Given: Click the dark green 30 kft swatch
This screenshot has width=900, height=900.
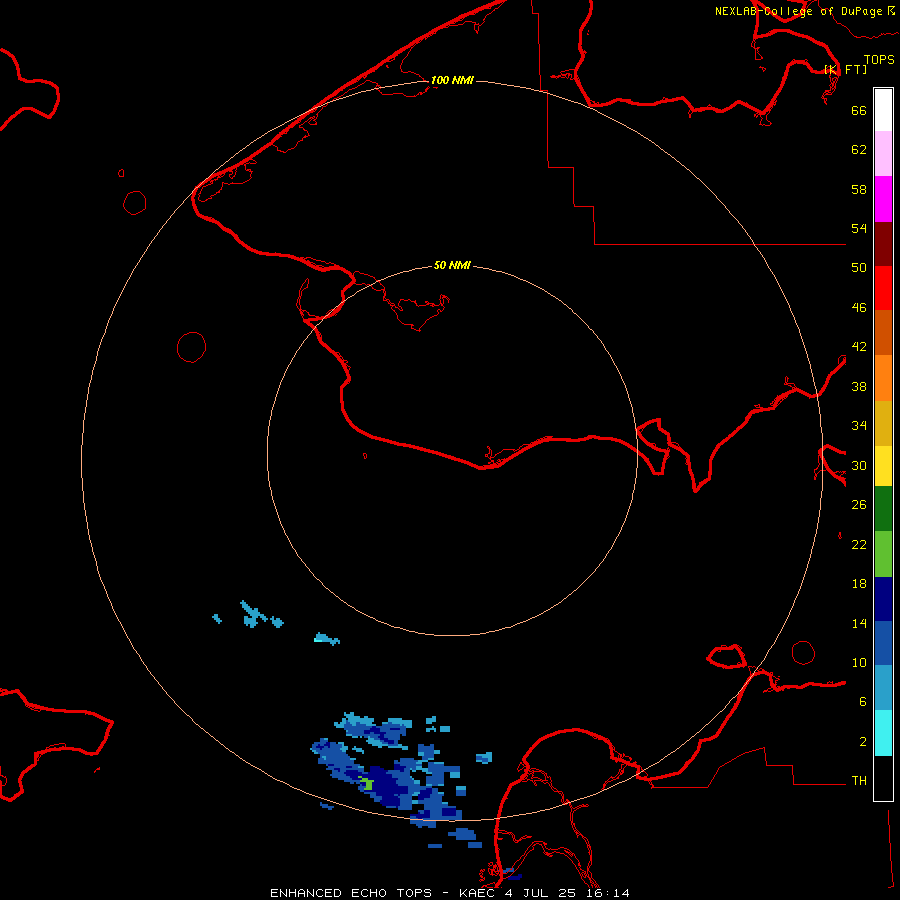Looking at the screenshot, I should [x=883, y=509].
